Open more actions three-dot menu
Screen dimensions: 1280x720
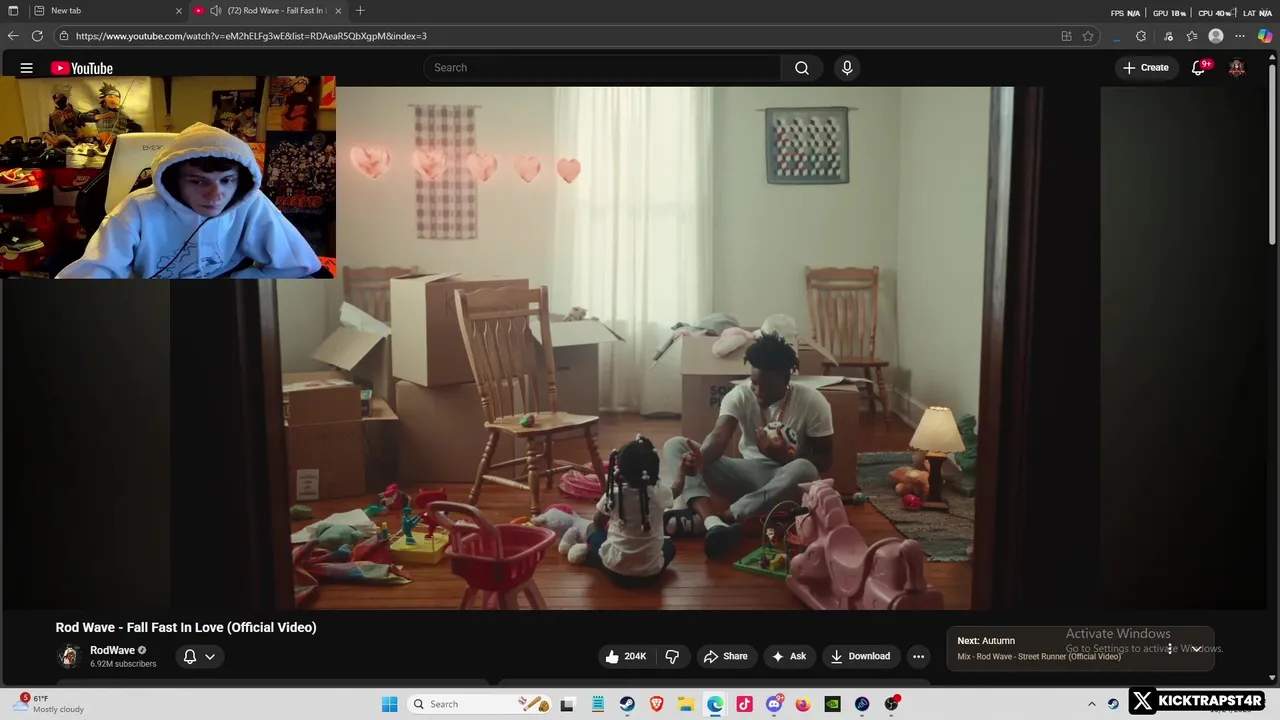click(x=918, y=656)
